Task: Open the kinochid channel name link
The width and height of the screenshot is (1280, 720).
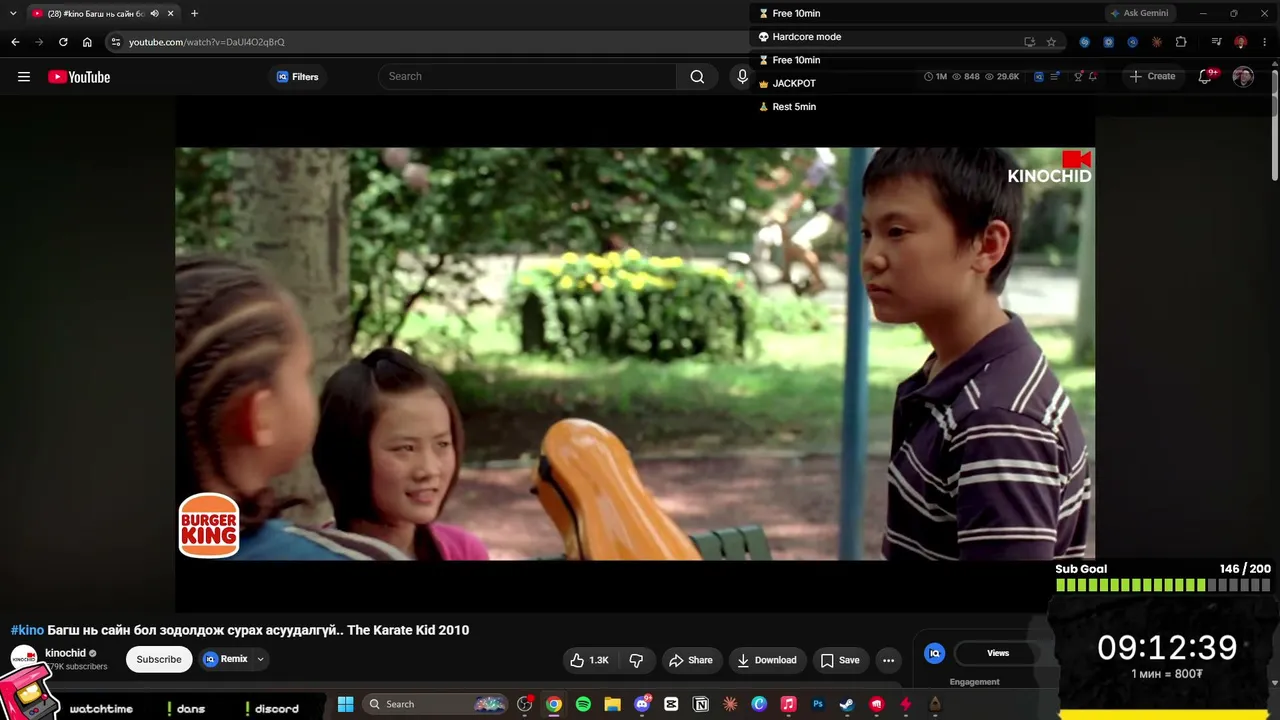Action: click(65, 653)
